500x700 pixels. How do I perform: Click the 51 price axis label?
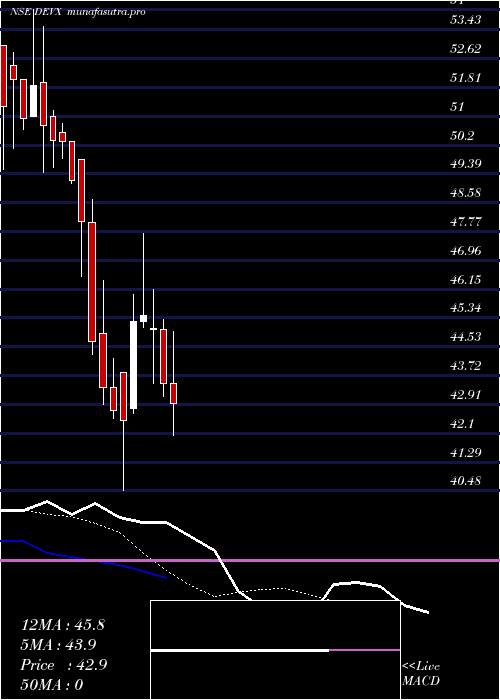[x=458, y=107]
